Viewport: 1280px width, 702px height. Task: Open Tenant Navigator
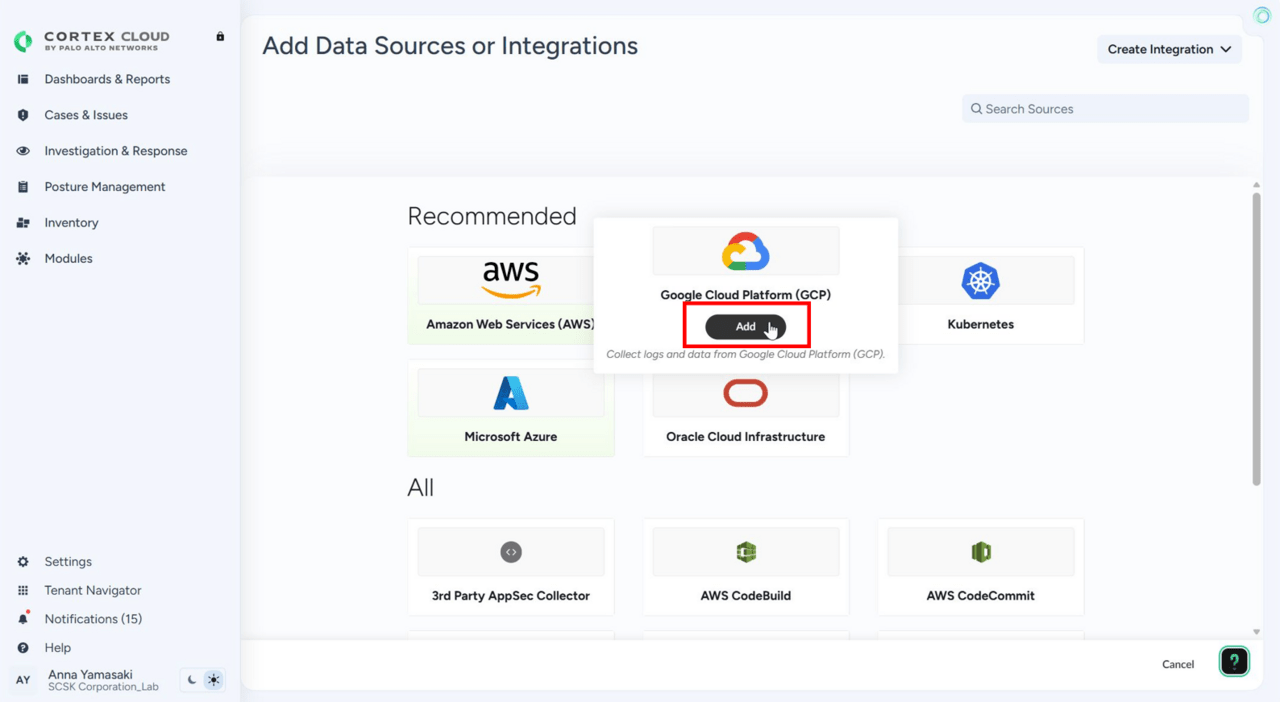(x=93, y=591)
